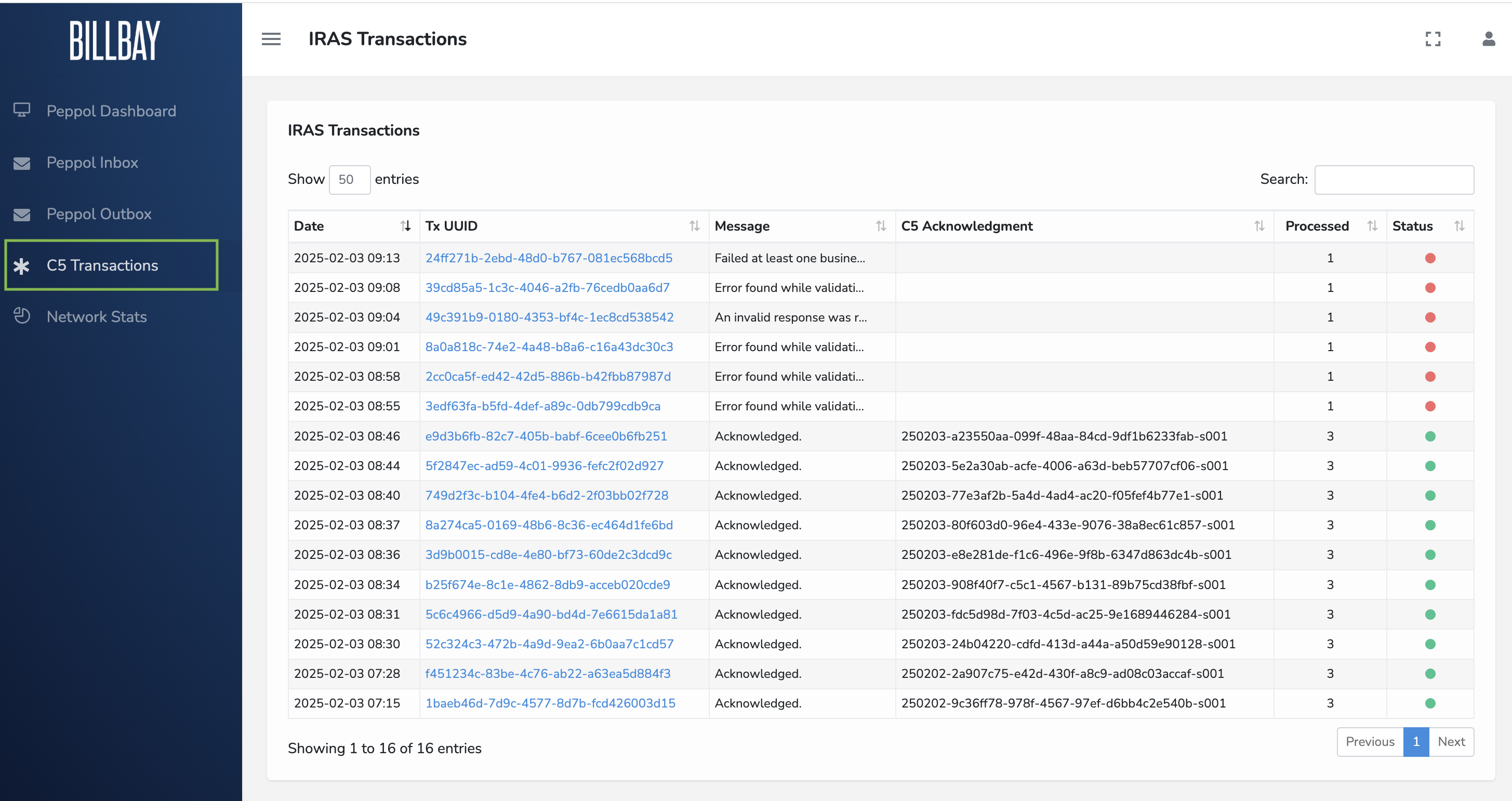
Task: Toggle the hamburger sidebar menu icon
Action: pos(271,39)
